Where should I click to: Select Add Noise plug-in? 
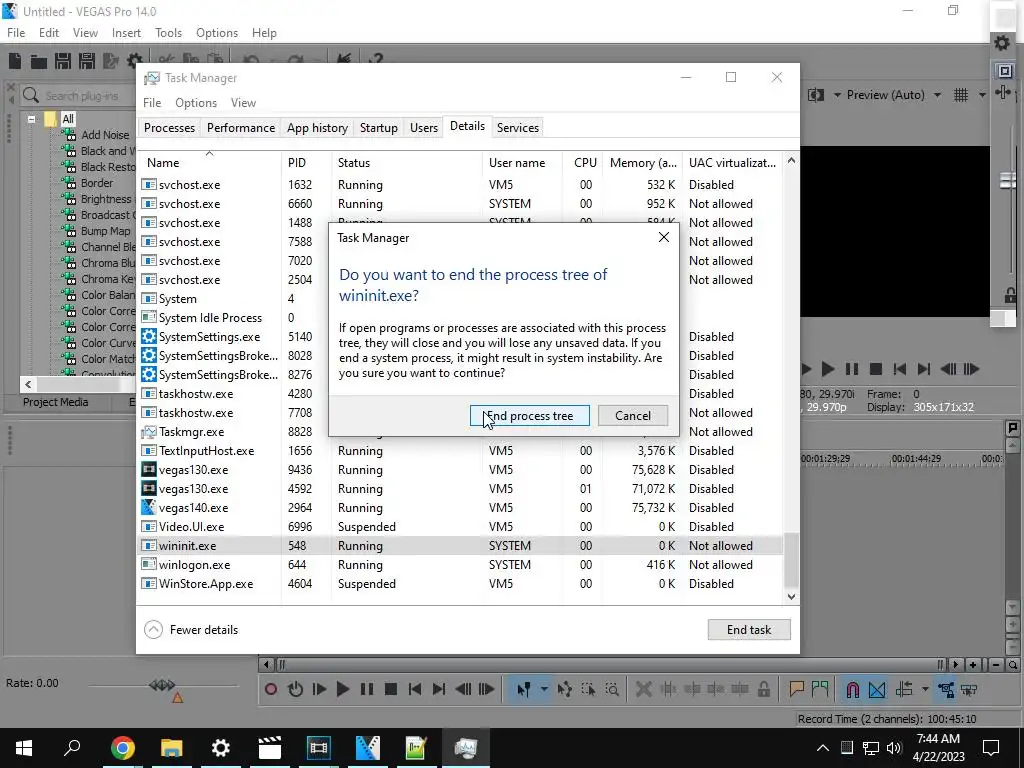(x=105, y=135)
